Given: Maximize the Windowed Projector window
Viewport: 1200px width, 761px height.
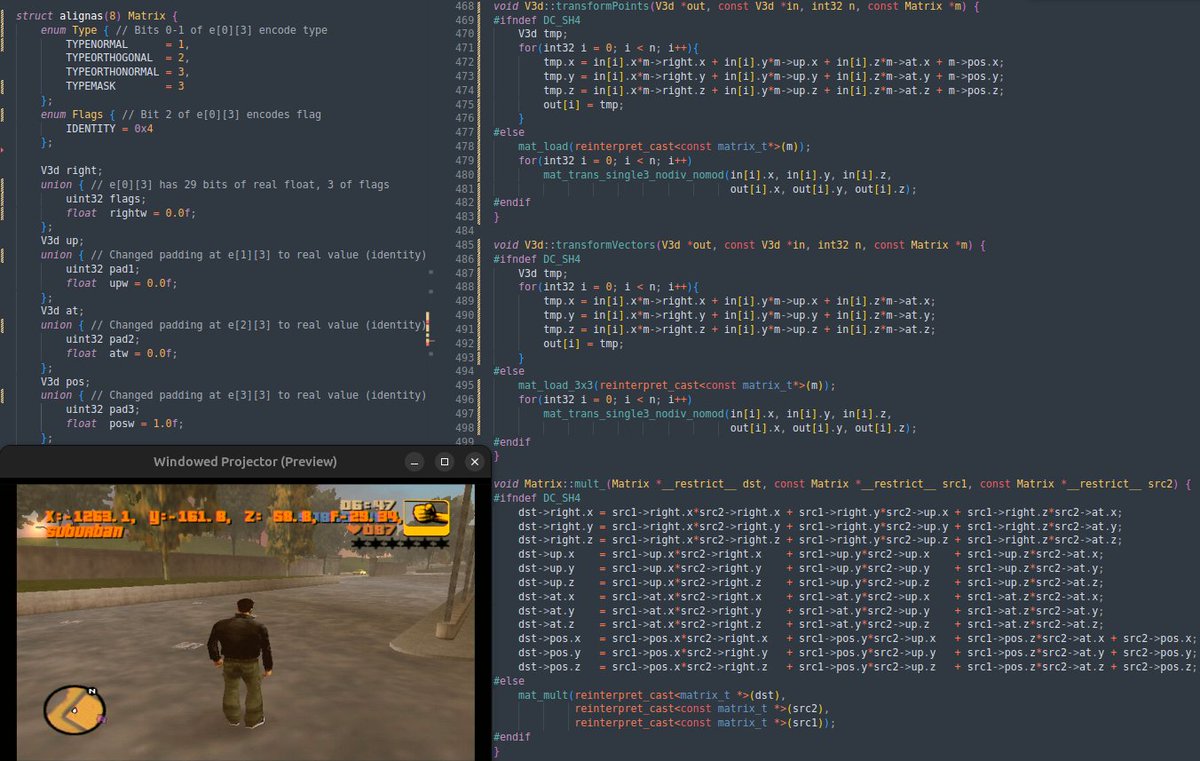Looking at the screenshot, I should 445,461.
